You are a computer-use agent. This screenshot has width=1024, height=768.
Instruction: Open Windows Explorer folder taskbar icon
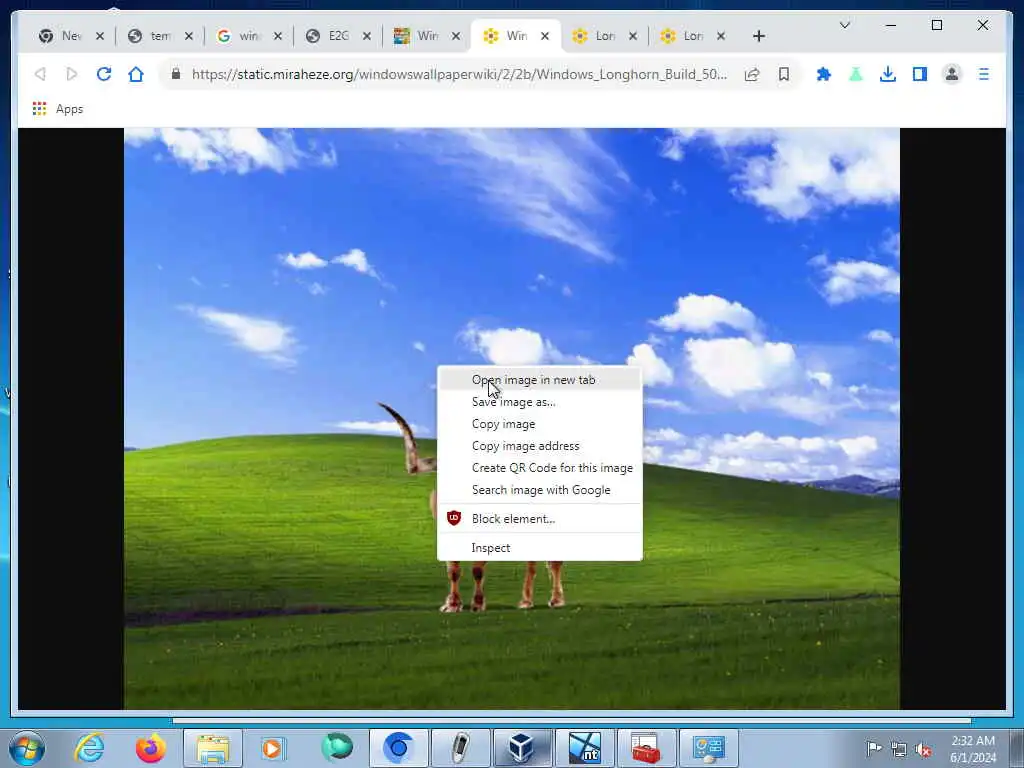click(213, 748)
